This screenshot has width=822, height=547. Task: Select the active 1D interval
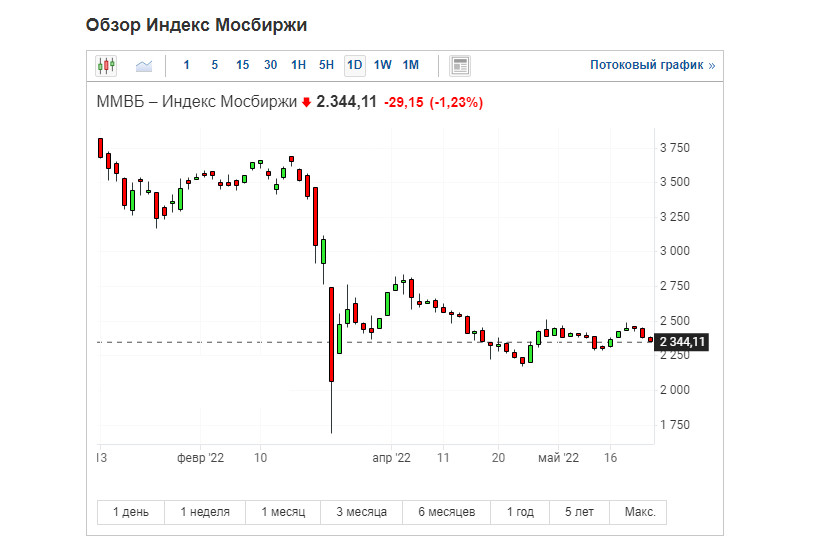pyautogui.click(x=355, y=66)
